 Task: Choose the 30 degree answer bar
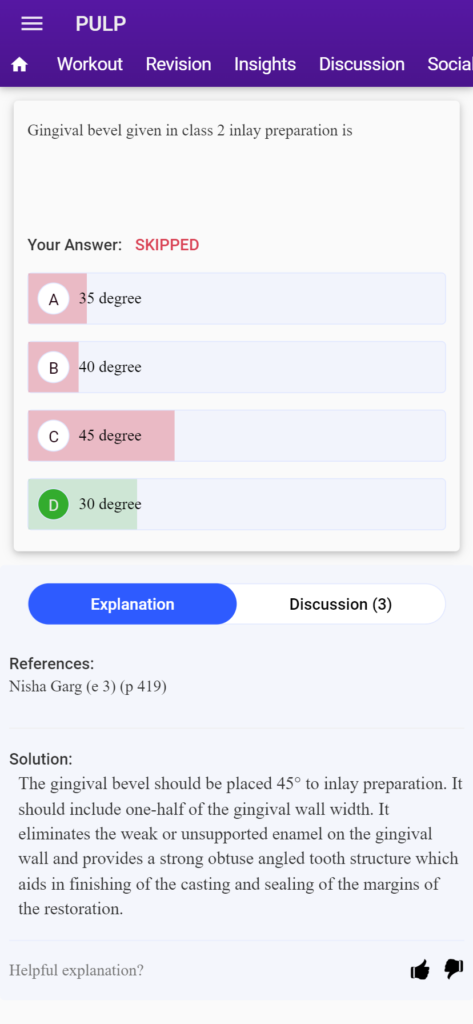click(x=236, y=504)
